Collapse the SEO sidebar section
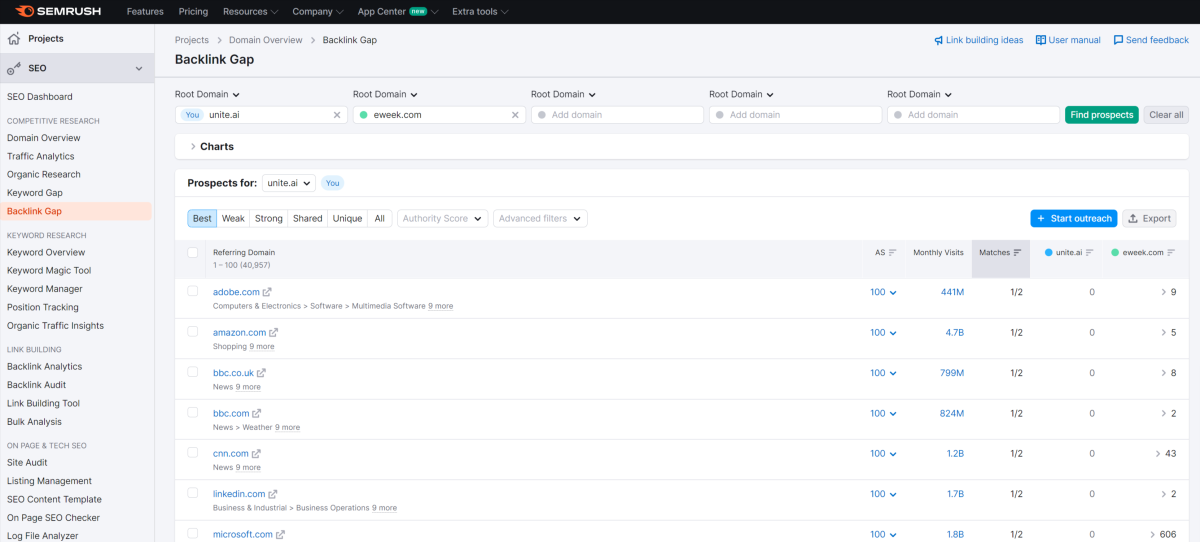 (x=139, y=68)
